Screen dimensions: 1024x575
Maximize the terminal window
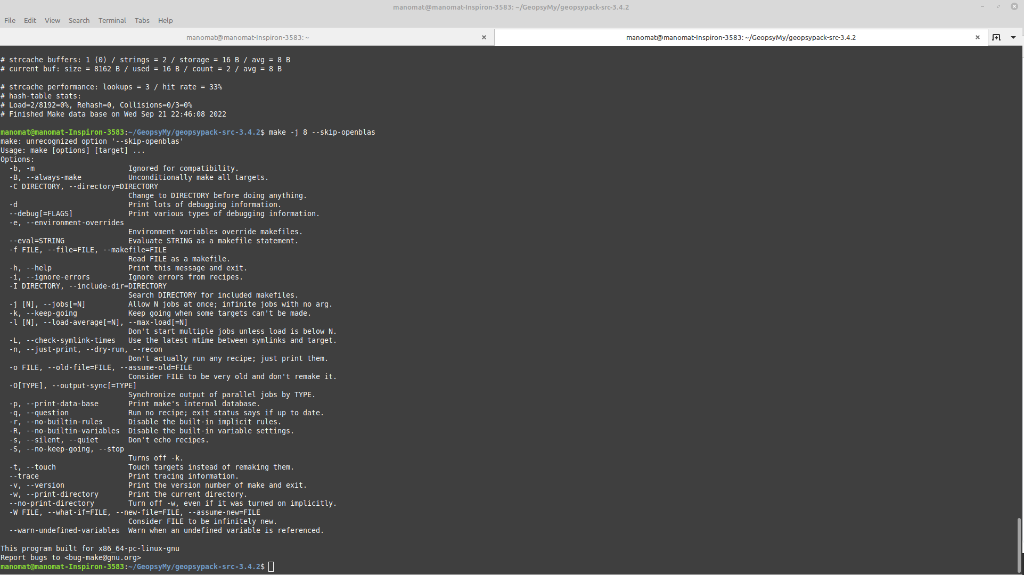998,6
